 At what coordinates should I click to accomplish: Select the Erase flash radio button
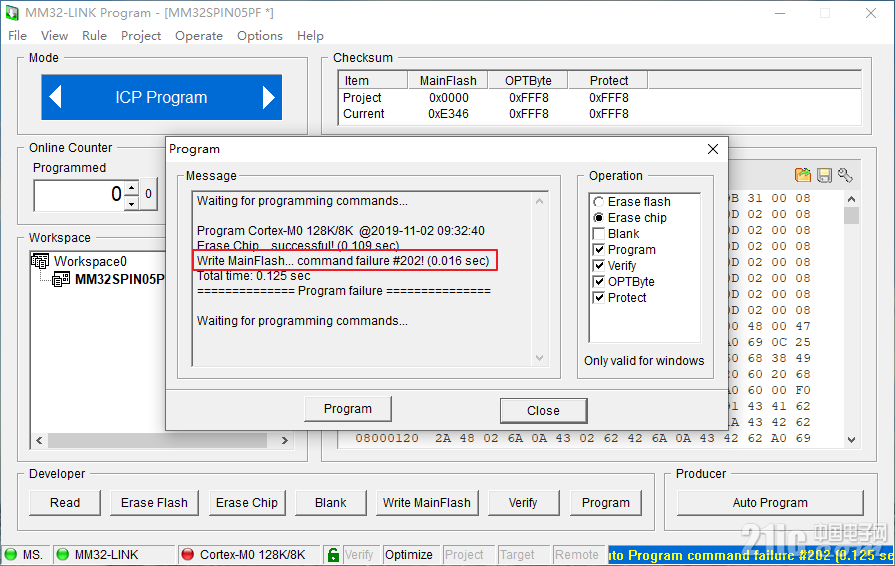point(598,202)
